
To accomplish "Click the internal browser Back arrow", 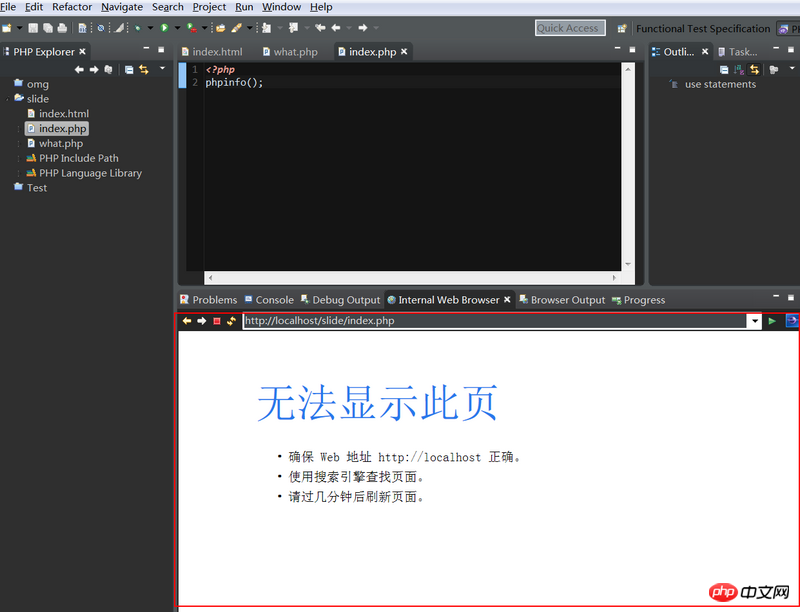I will click(187, 321).
